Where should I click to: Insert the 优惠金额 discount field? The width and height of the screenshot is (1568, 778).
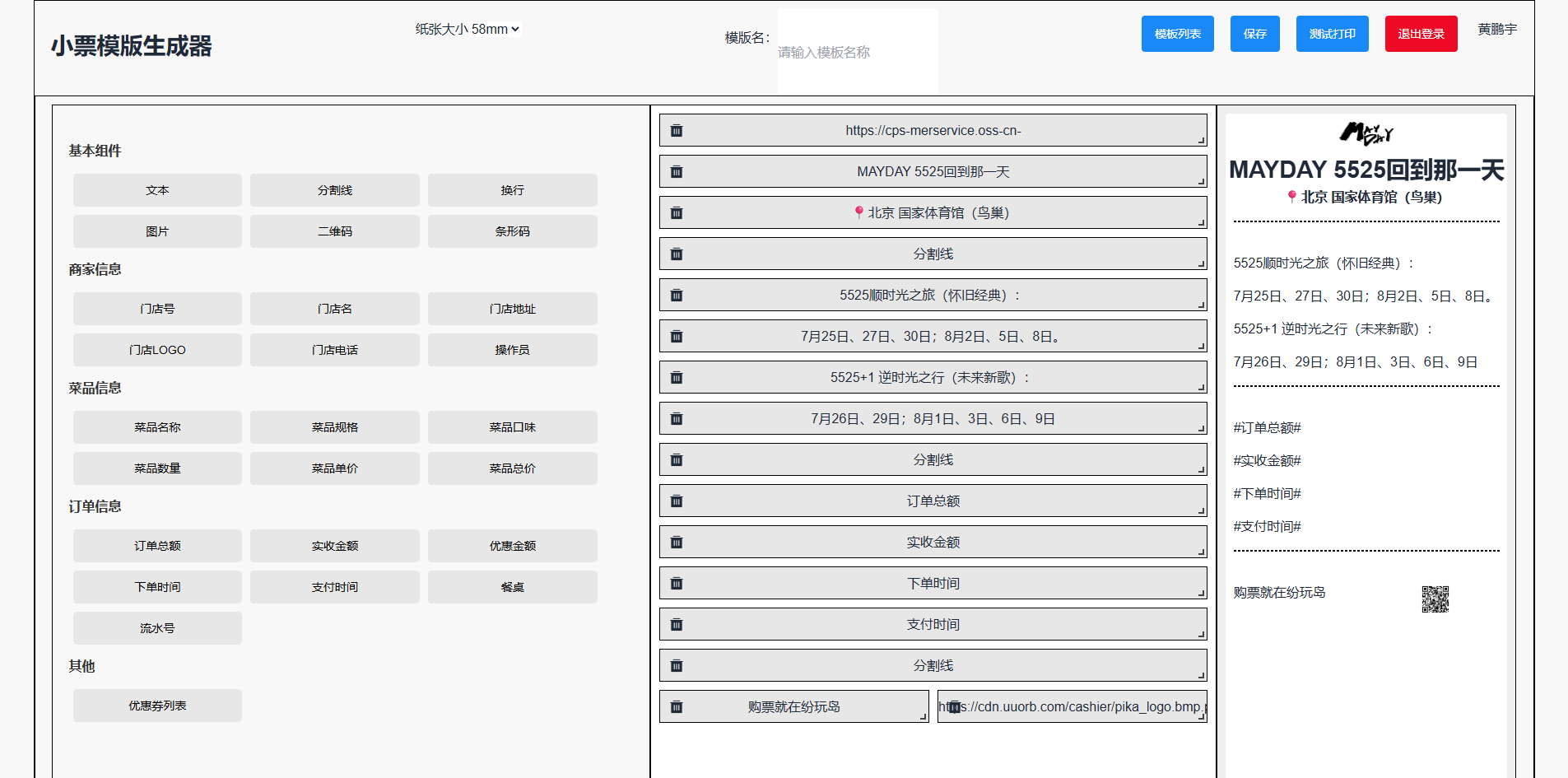coord(513,546)
